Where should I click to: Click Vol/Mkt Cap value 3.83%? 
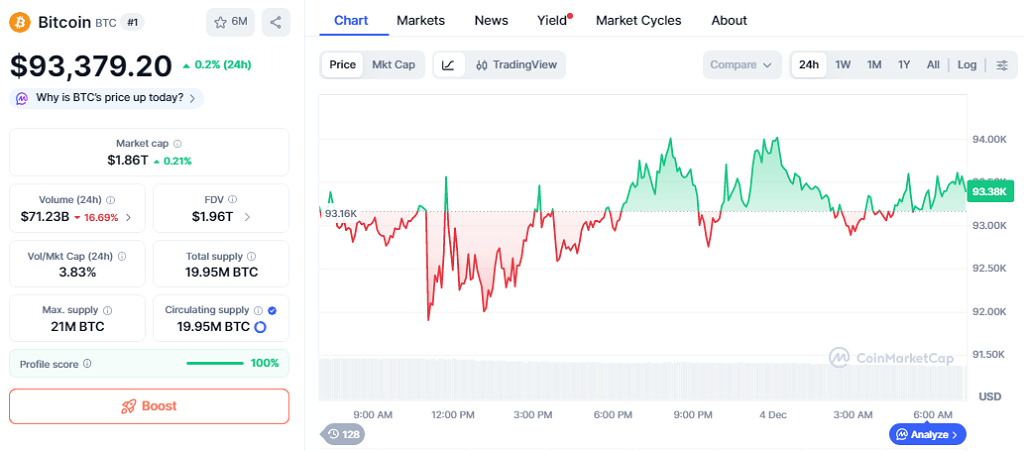77,272
